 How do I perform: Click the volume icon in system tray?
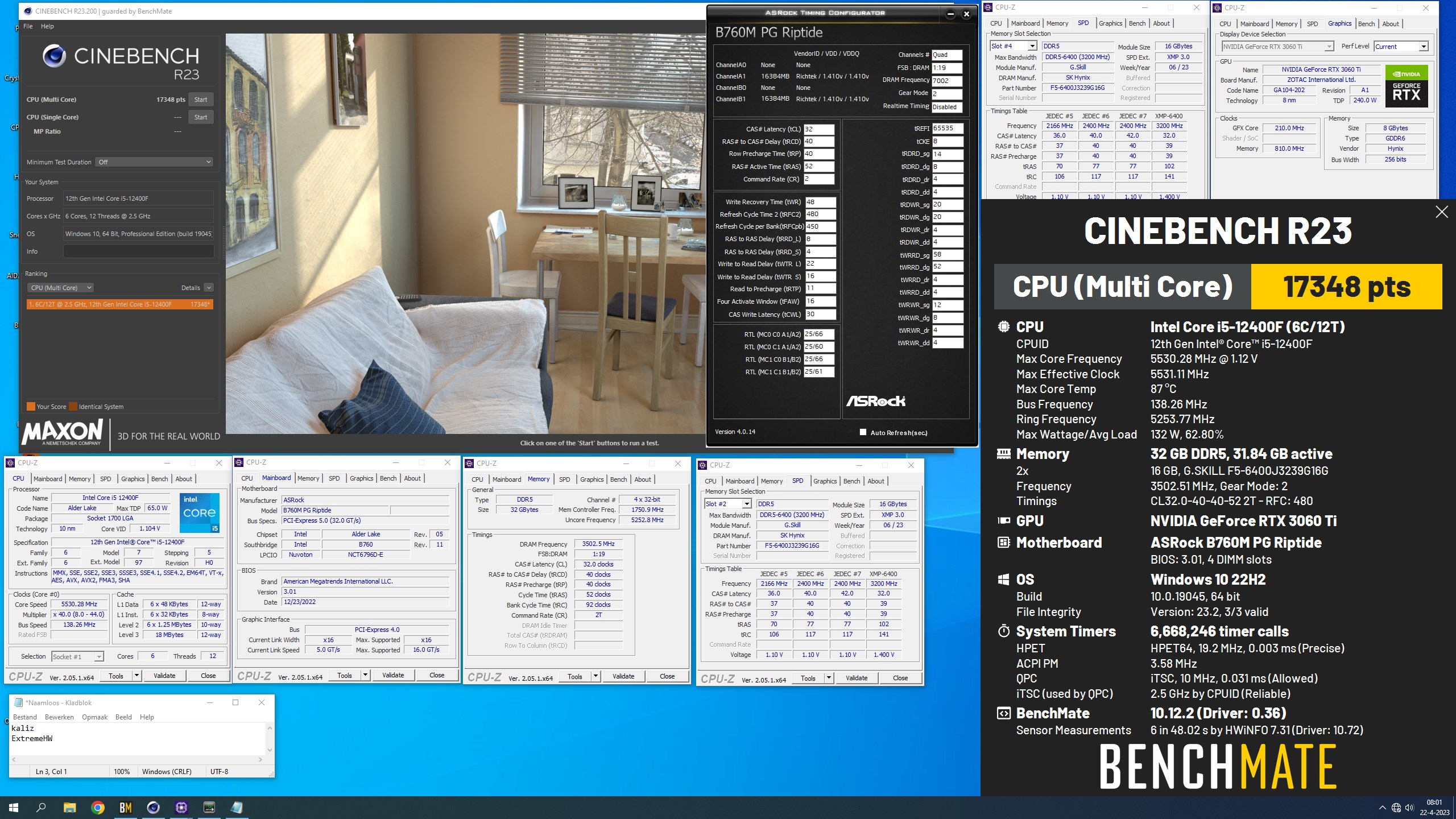[1409, 808]
